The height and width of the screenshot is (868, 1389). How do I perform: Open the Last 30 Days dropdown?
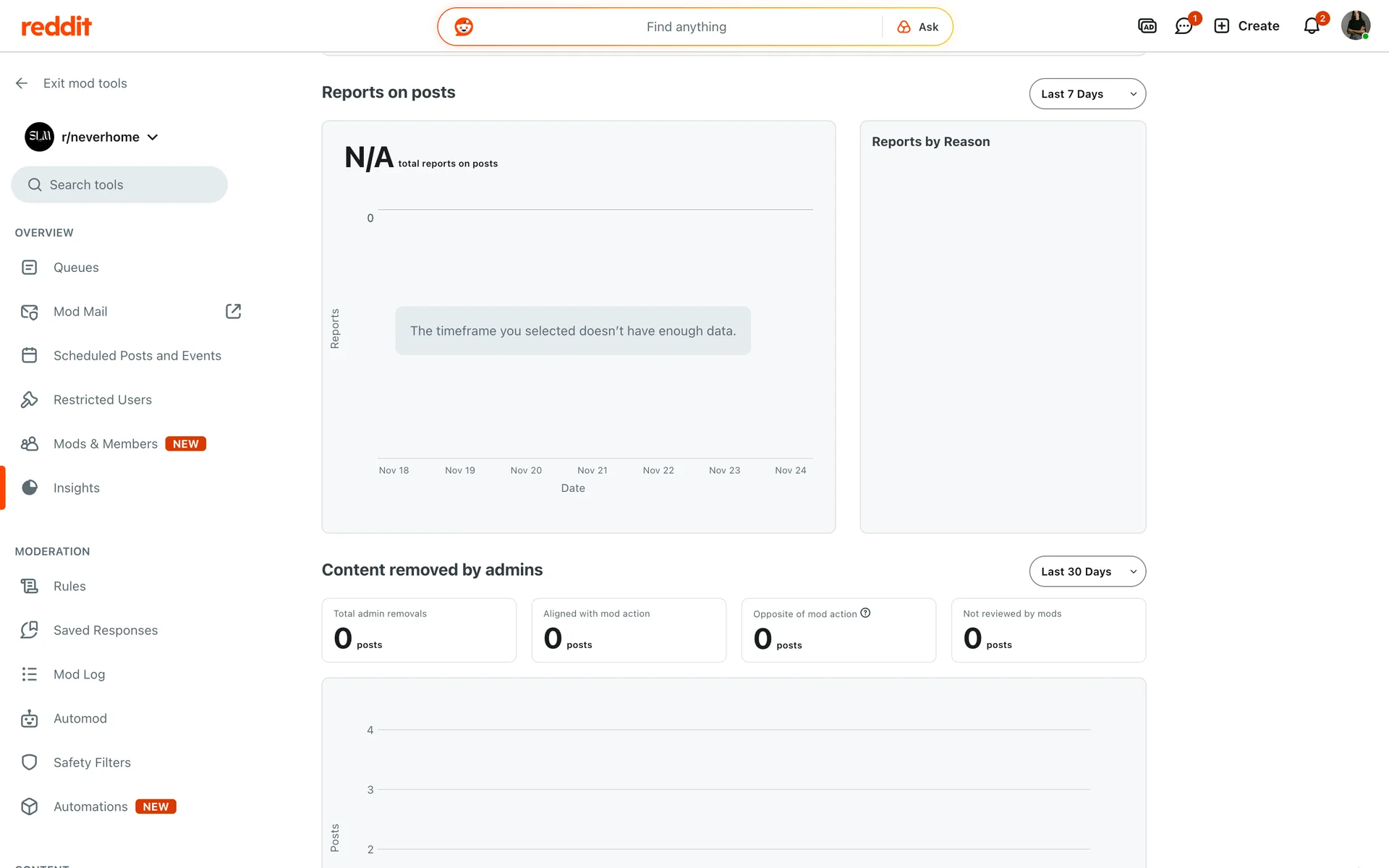[x=1087, y=571]
